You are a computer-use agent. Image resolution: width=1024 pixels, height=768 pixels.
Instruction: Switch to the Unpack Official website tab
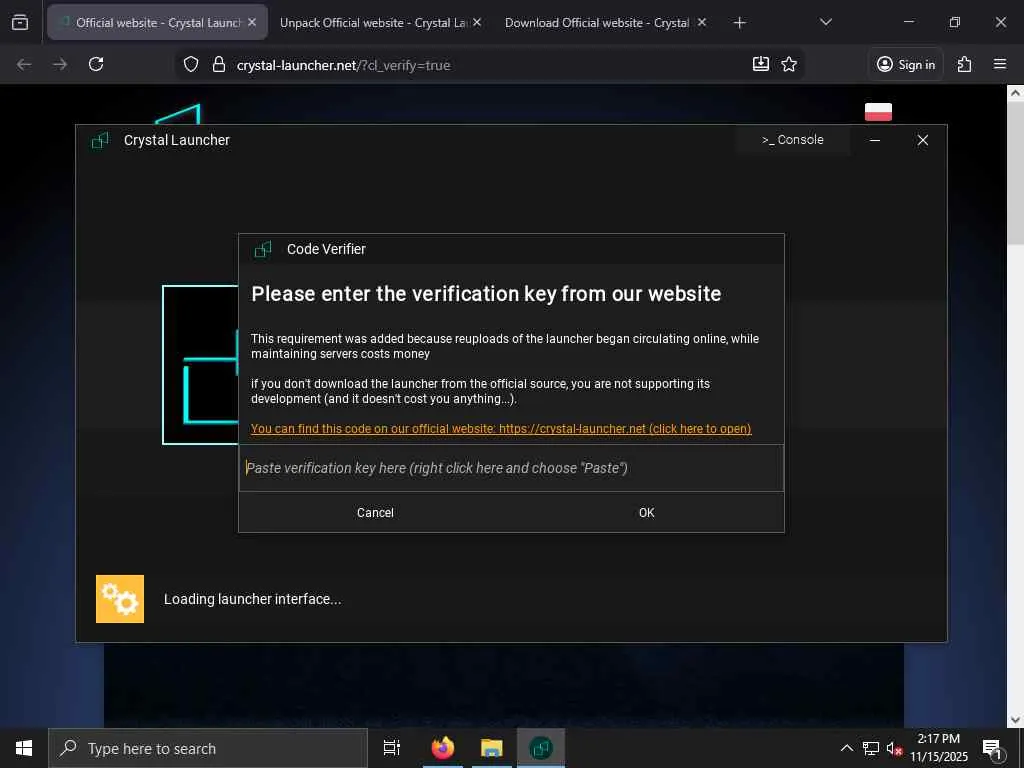tap(381, 22)
